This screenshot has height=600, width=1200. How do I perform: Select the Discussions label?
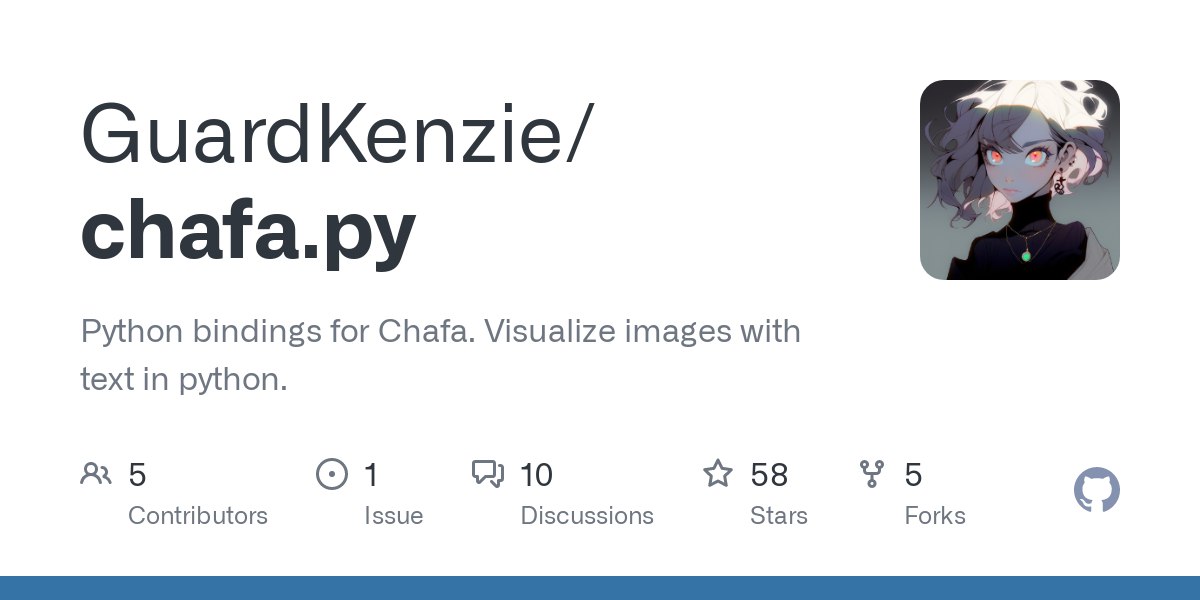pos(587,516)
